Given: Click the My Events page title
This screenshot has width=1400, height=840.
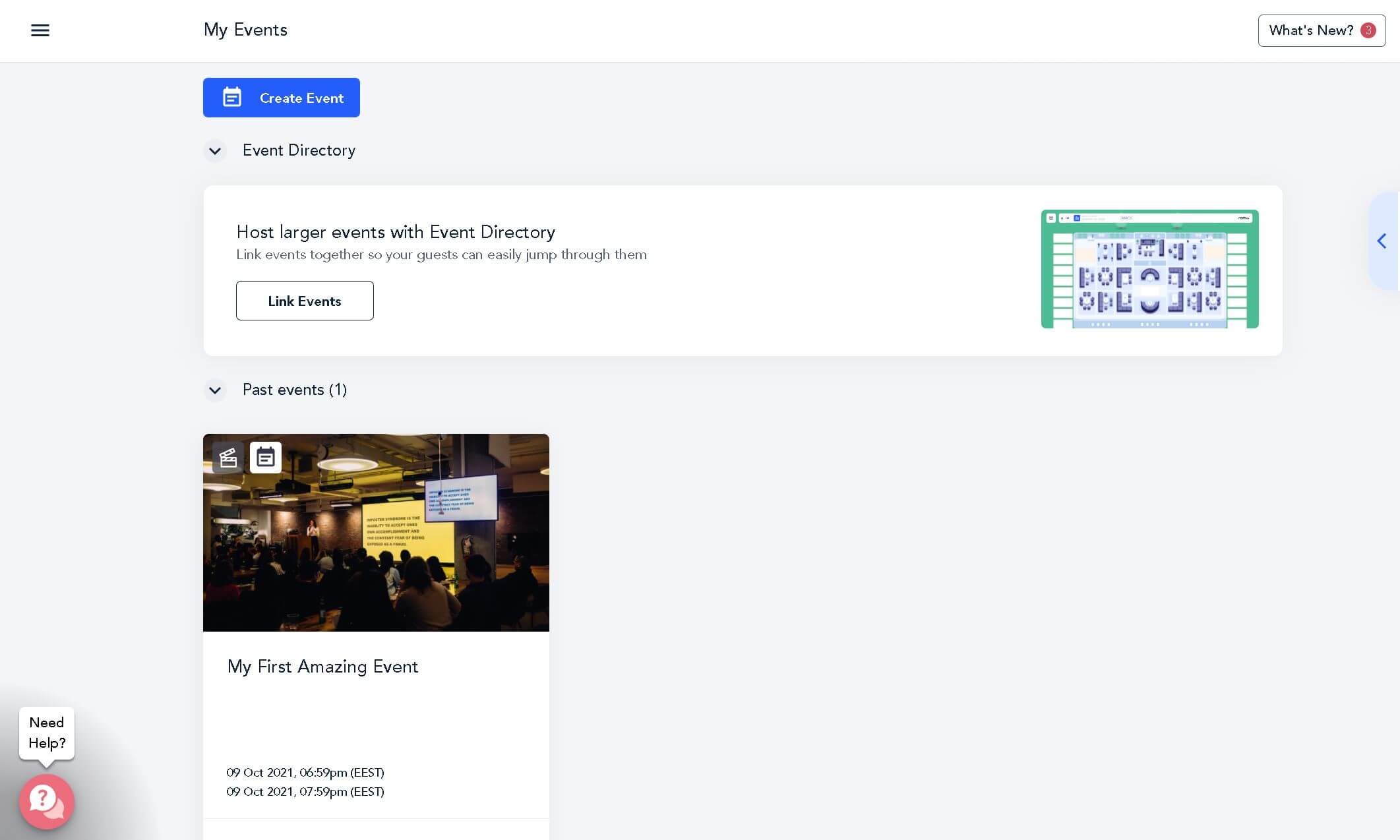Looking at the screenshot, I should click(x=245, y=30).
